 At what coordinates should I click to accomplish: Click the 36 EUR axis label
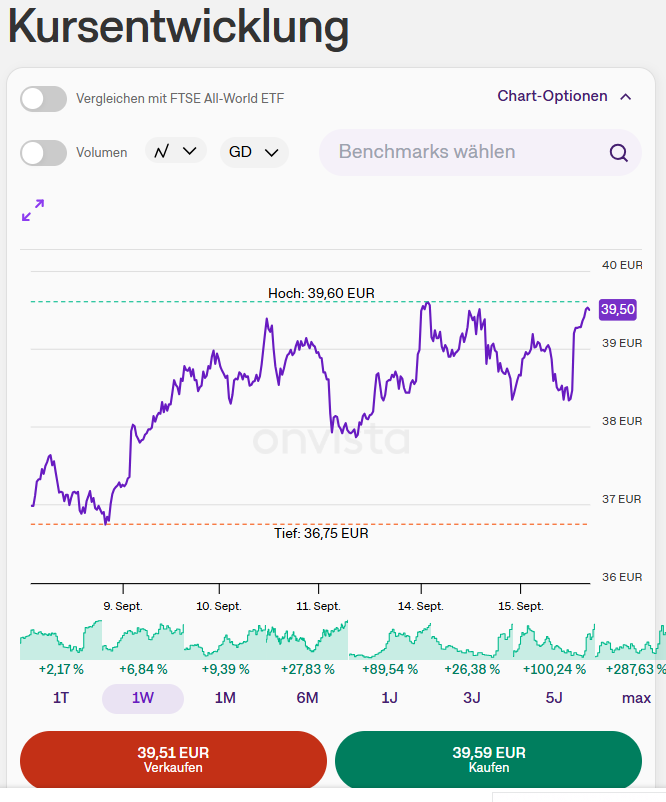click(622, 577)
